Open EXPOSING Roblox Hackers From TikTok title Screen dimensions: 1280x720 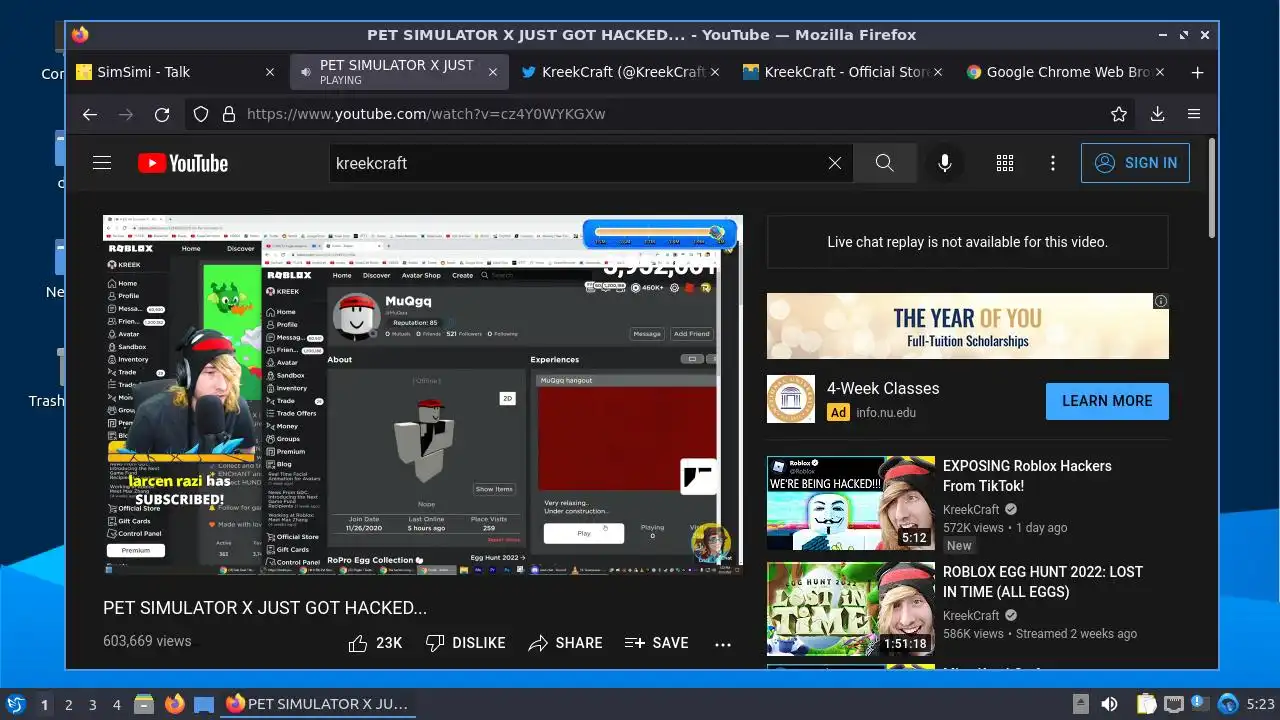(1027, 476)
